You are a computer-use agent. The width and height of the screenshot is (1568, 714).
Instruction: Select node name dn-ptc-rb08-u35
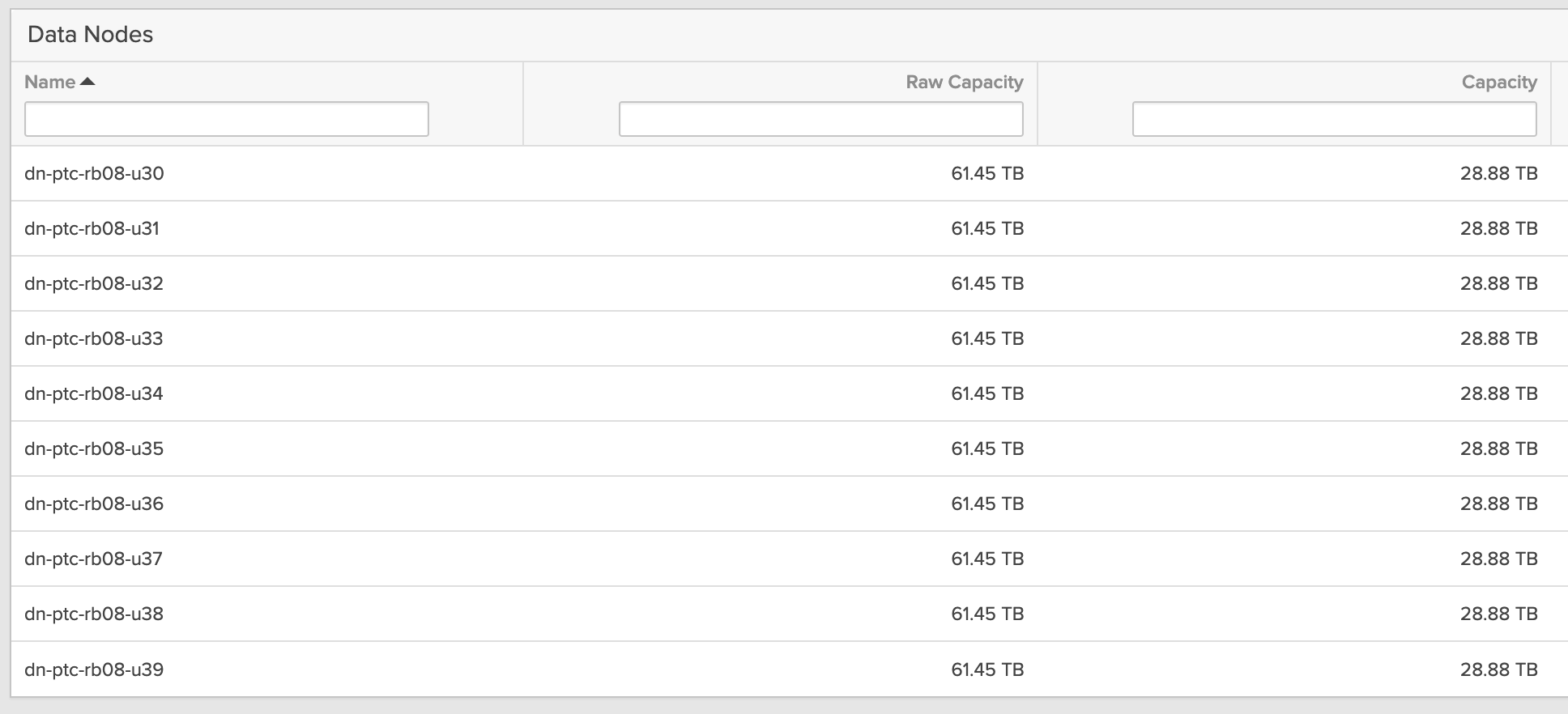(94, 448)
